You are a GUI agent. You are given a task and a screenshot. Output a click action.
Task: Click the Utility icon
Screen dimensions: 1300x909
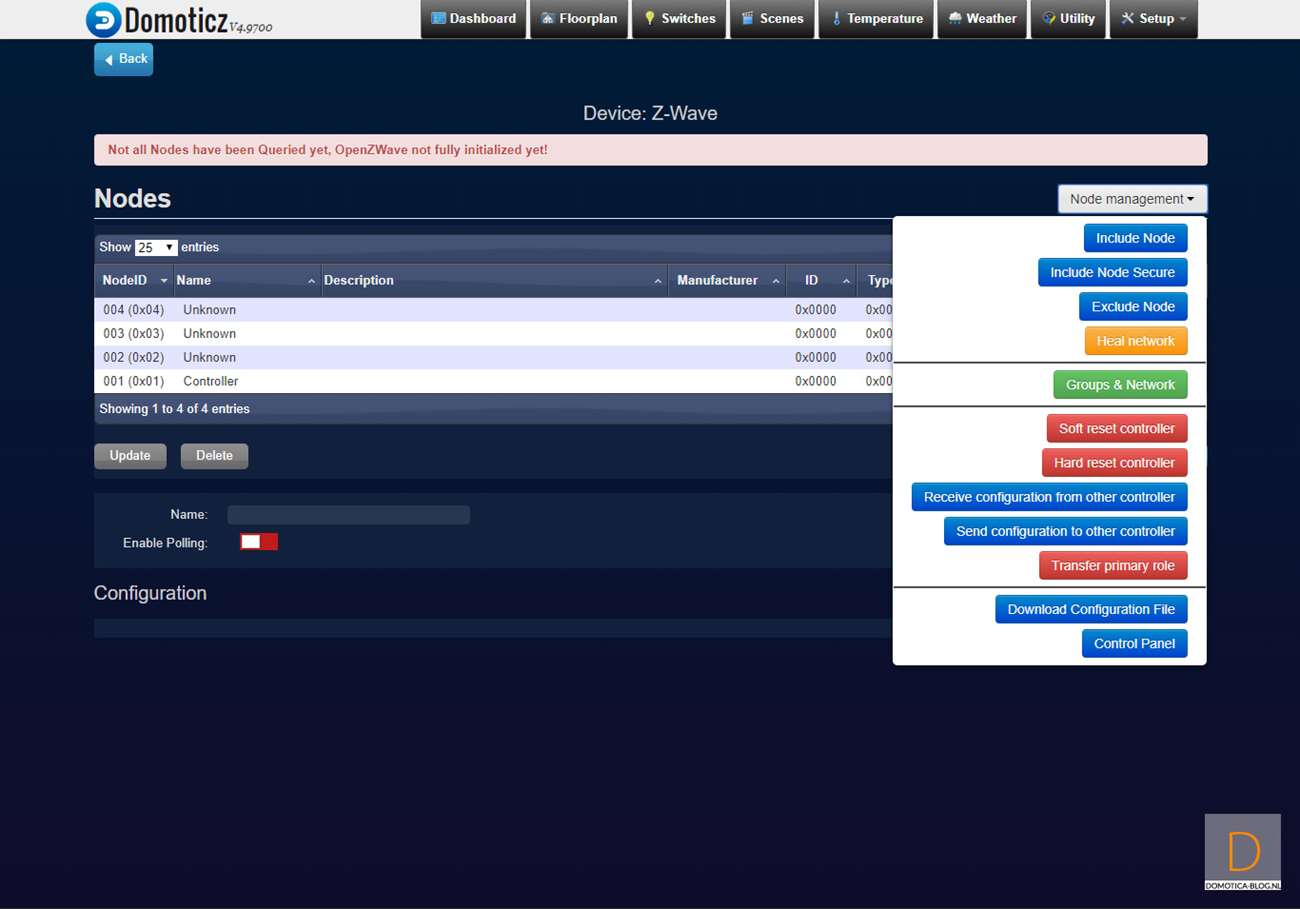pyautogui.click(x=1049, y=18)
